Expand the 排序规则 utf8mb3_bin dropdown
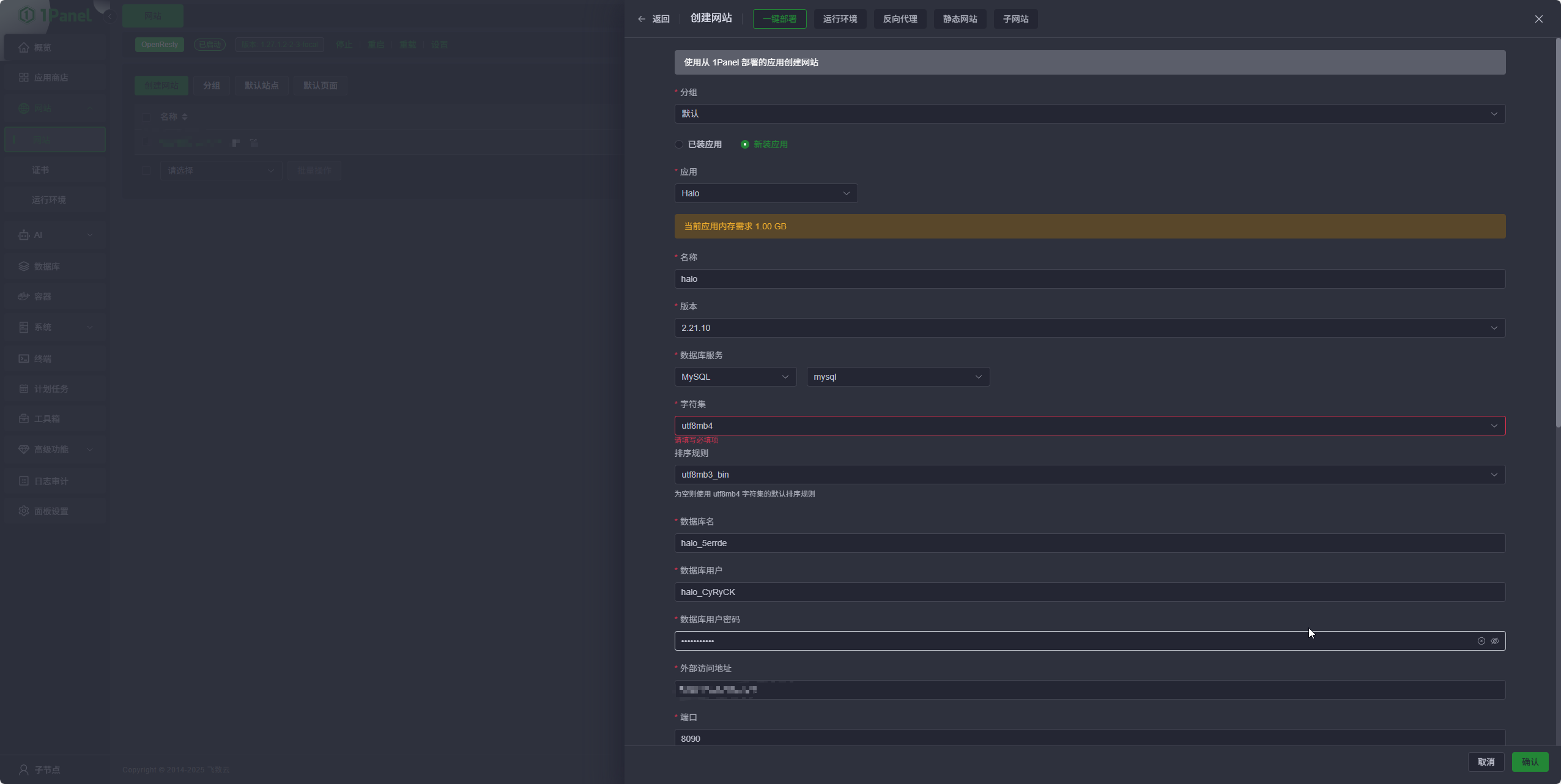 point(1089,475)
